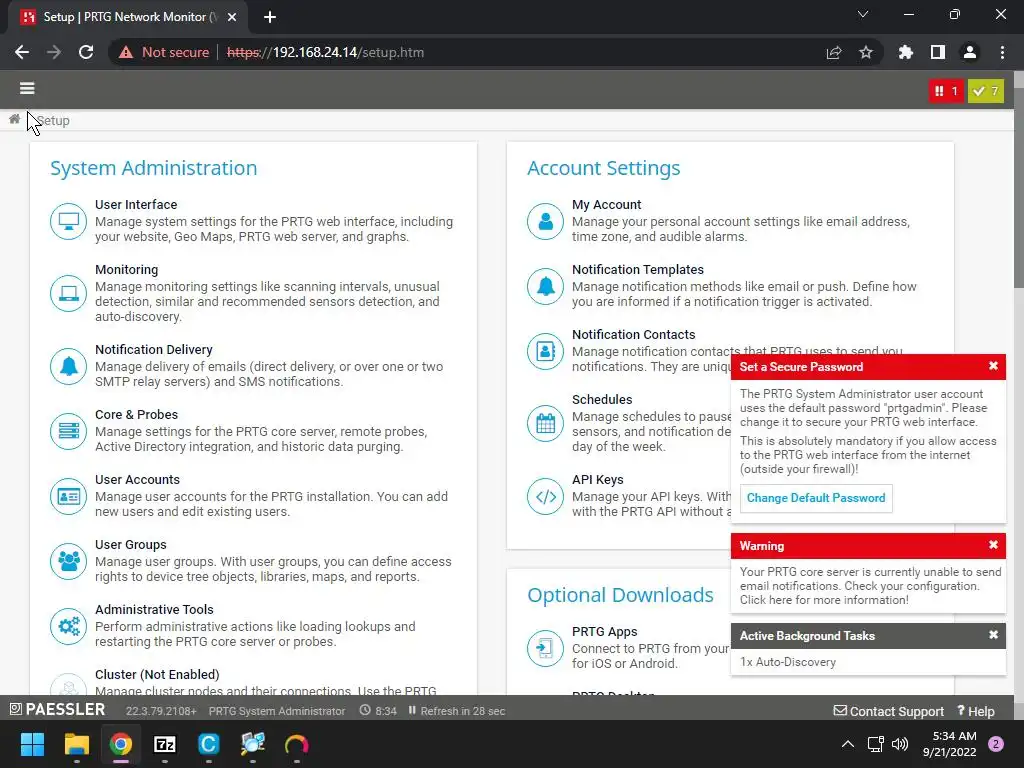Click the home breadcrumb icon
1024x768 pixels.
[14, 119]
